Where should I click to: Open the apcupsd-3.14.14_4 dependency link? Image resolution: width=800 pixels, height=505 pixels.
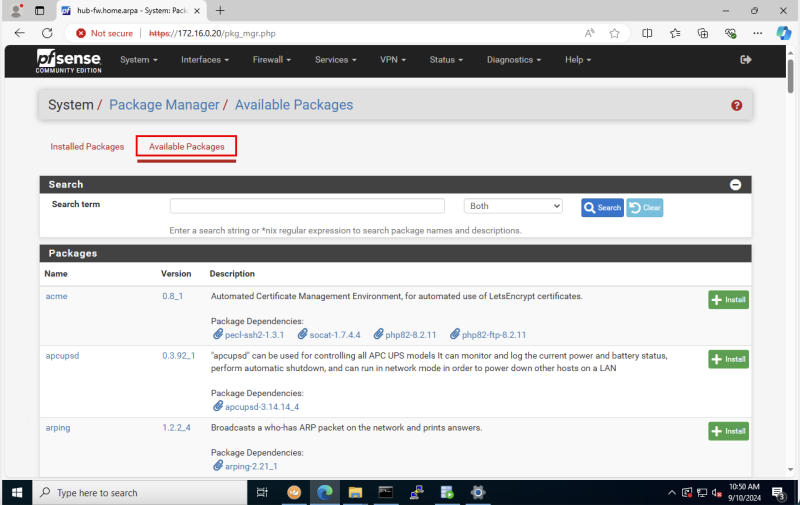(x=261, y=407)
